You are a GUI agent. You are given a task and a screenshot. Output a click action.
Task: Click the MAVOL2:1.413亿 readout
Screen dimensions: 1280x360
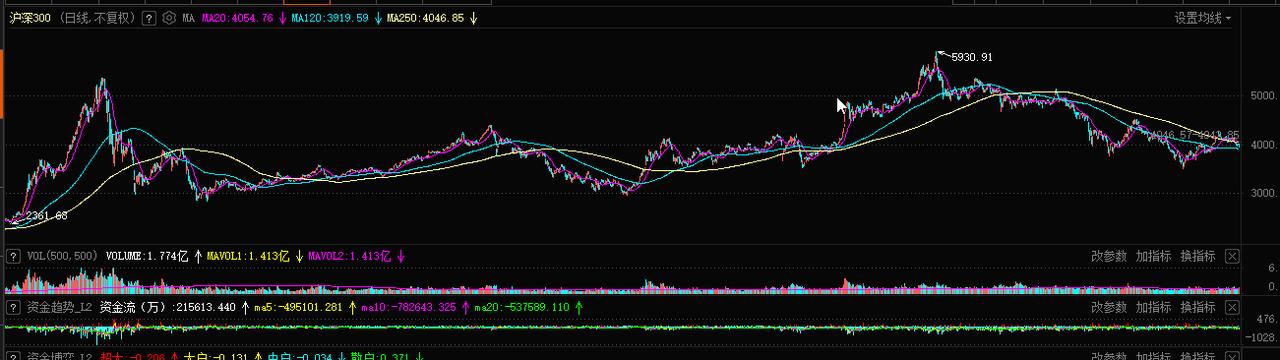coord(349,257)
